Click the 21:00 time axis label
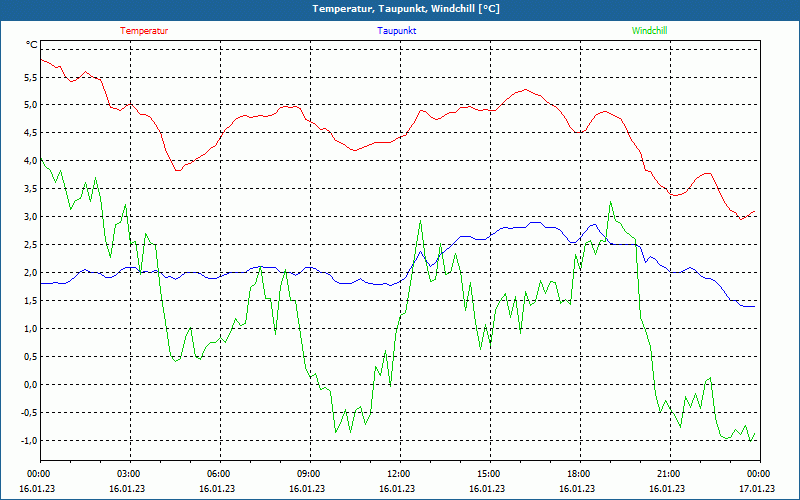 [x=667, y=474]
